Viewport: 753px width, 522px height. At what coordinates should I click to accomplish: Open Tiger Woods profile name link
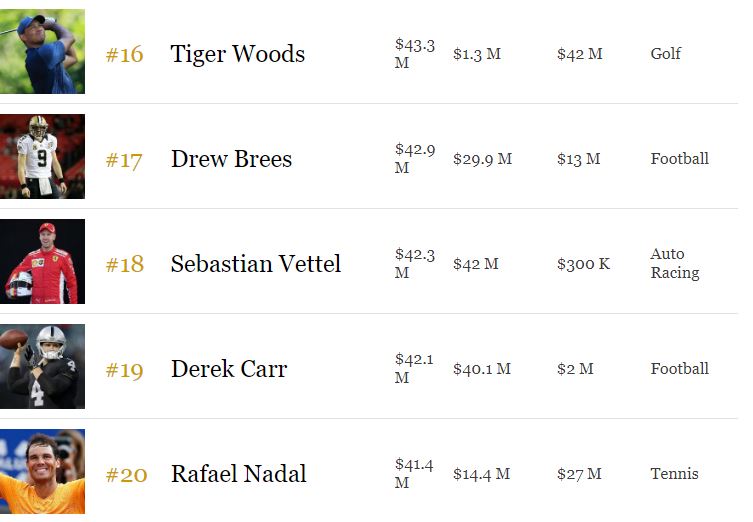click(x=238, y=54)
